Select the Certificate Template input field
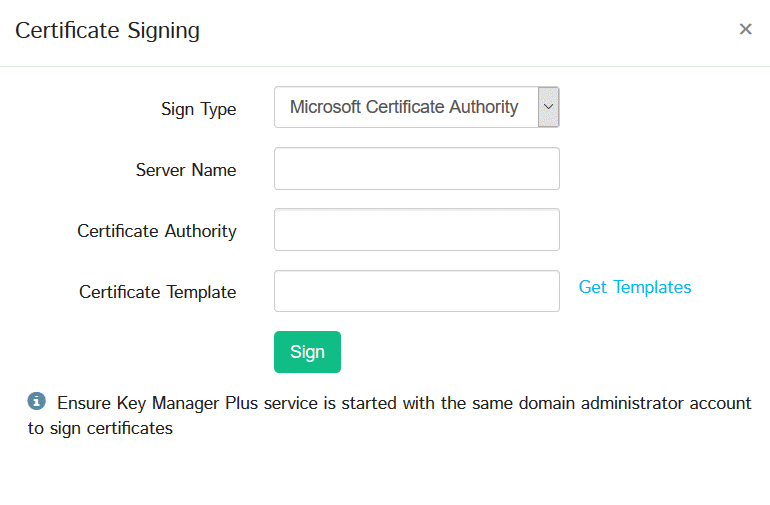 click(416, 291)
